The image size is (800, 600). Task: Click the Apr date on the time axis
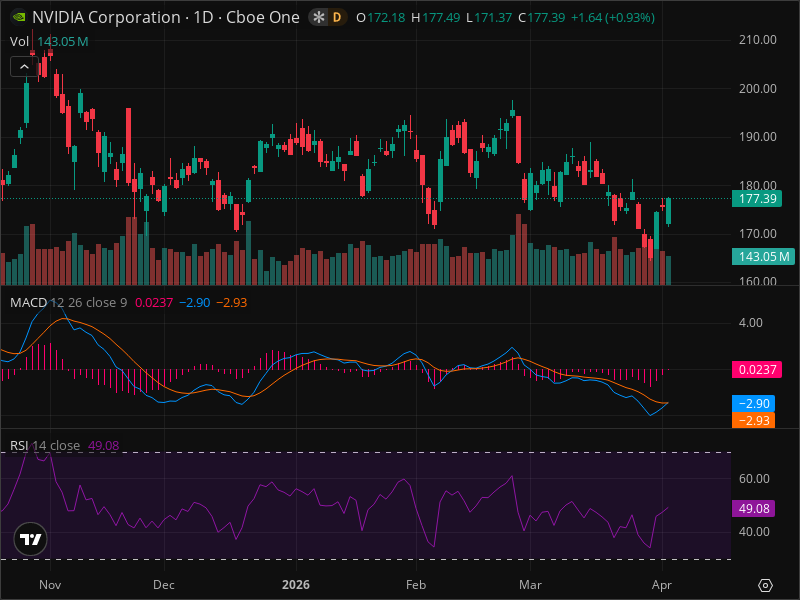click(x=662, y=585)
